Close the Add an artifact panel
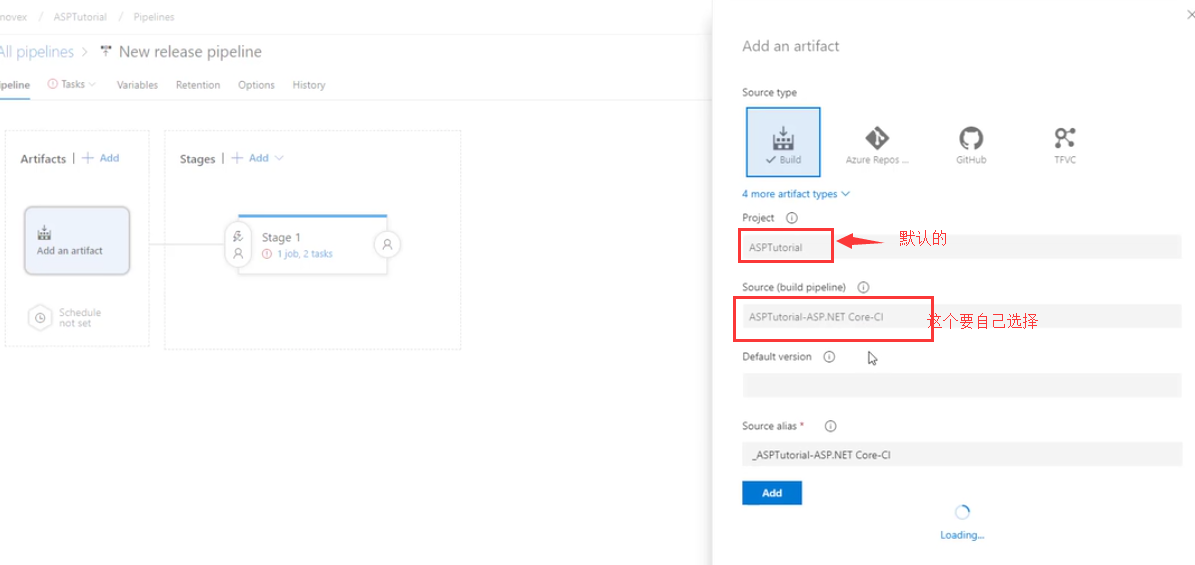This screenshot has height=565, width=1195. tap(1191, 14)
